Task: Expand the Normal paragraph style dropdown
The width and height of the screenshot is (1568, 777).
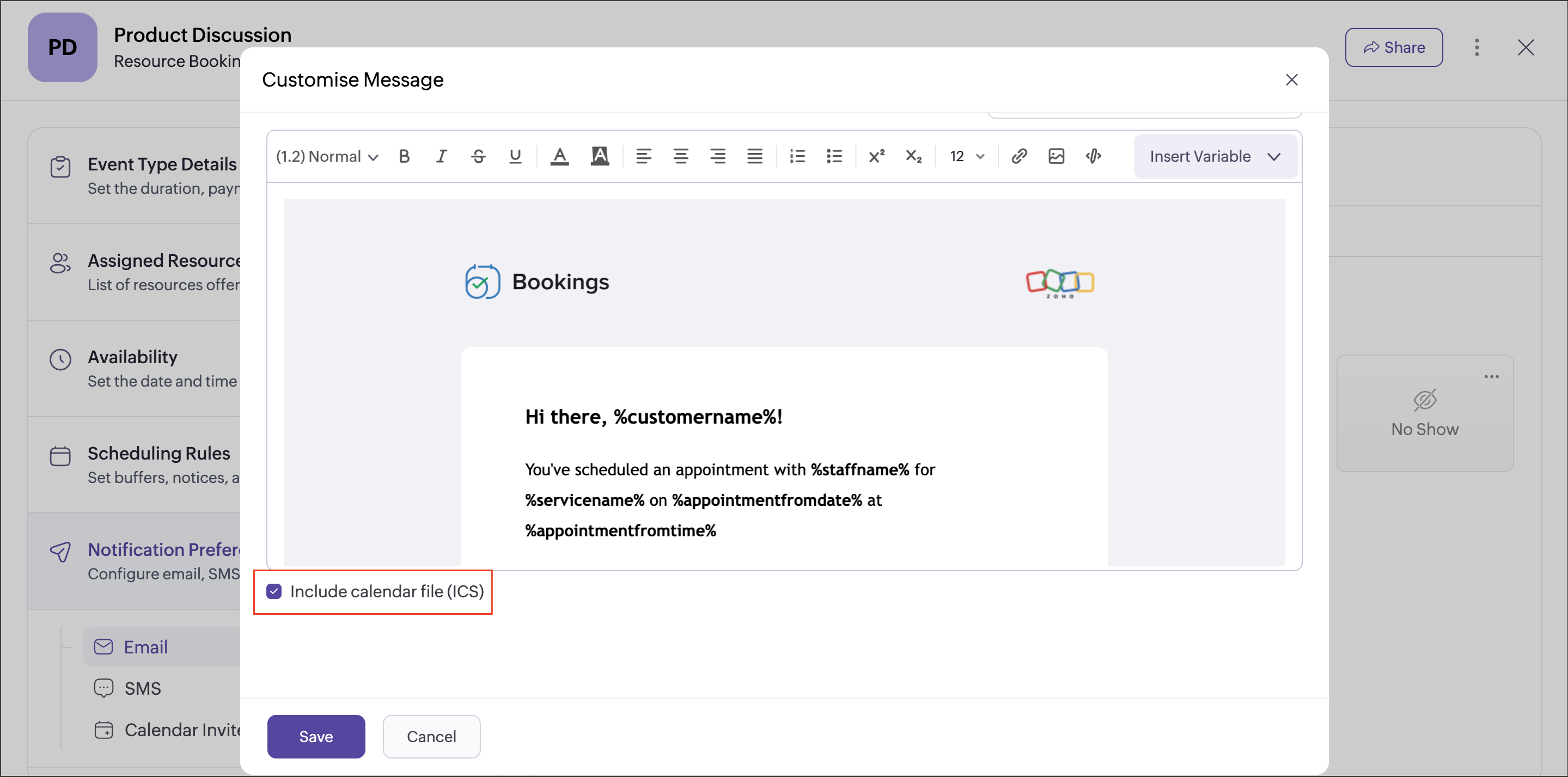Action: [x=327, y=156]
